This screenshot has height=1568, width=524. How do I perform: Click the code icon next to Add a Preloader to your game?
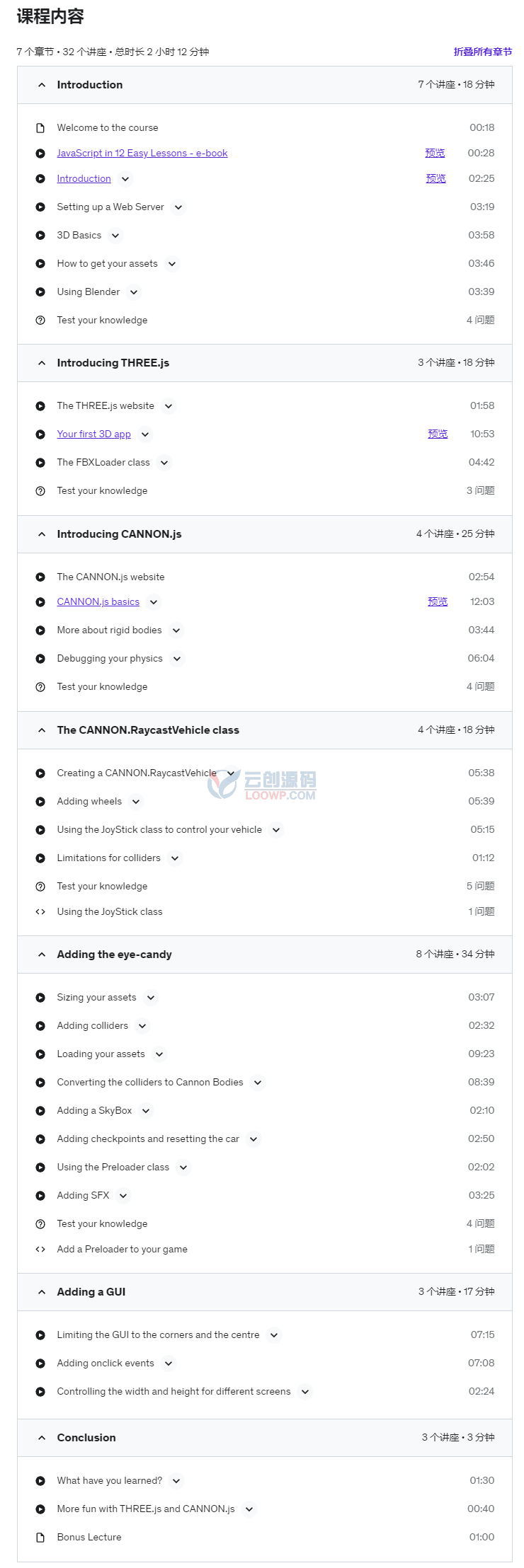tap(40, 1249)
